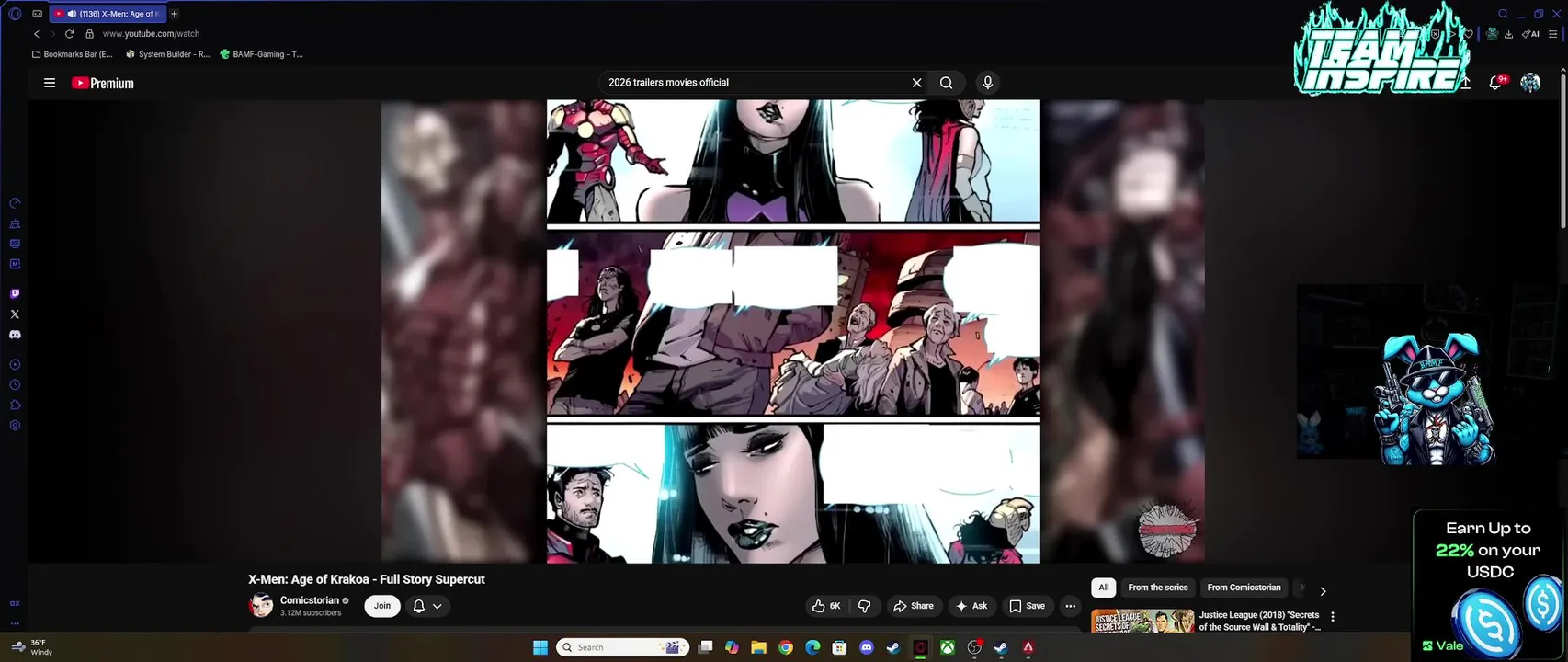Open Microsoft Edge from taskbar

pos(812,647)
